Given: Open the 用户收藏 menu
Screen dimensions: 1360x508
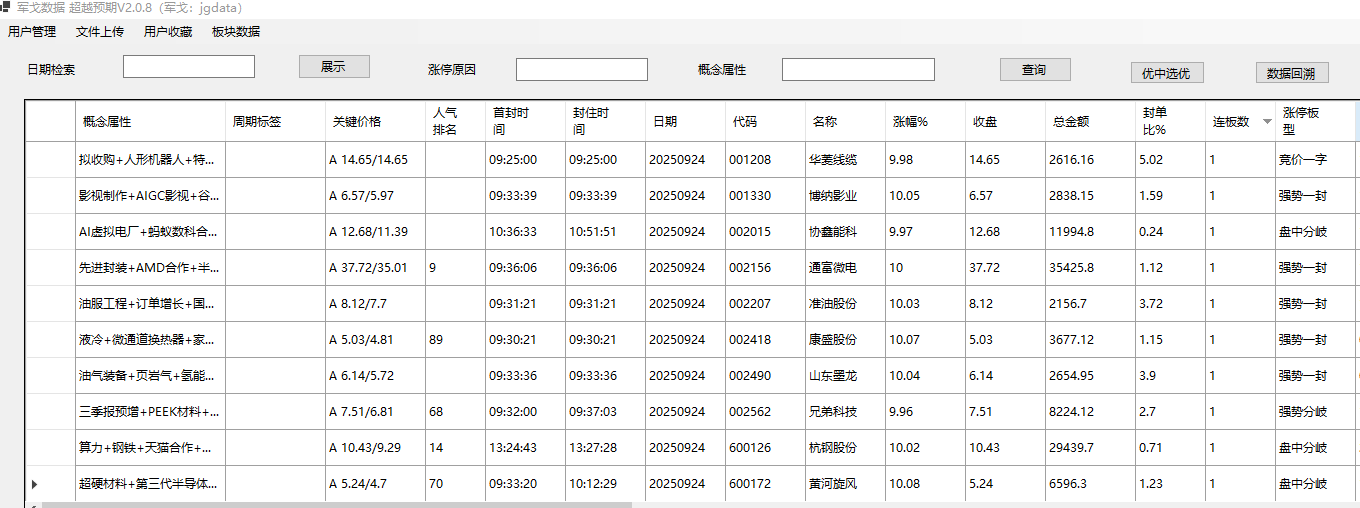Looking at the screenshot, I should 168,32.
